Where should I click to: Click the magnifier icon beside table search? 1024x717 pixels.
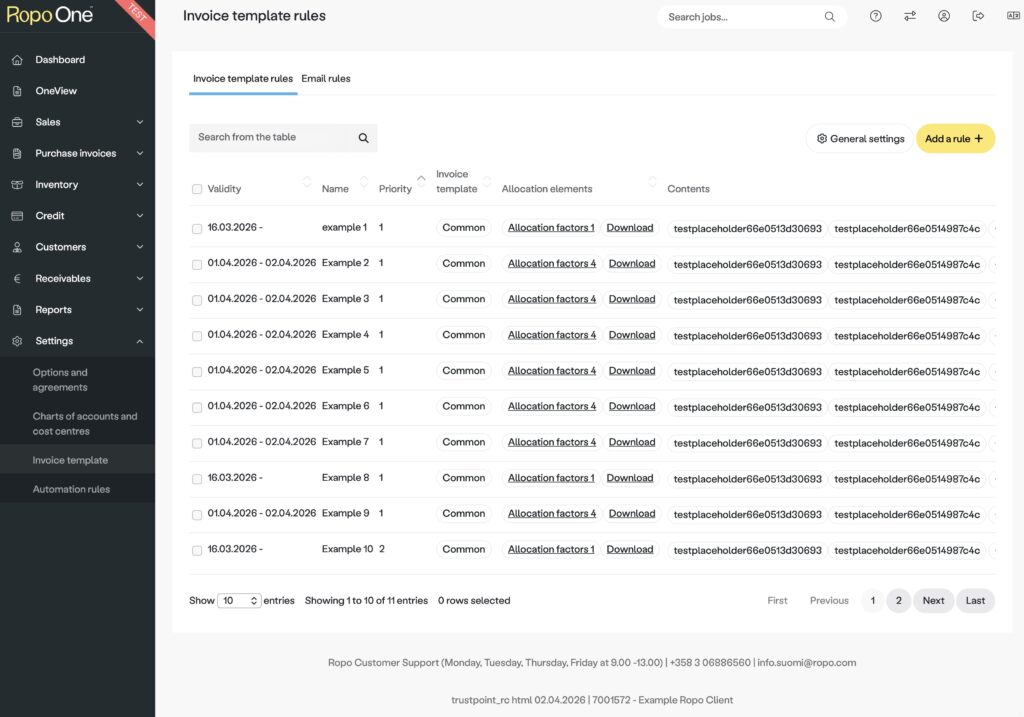pyautogui.click(x=363, y=138)
